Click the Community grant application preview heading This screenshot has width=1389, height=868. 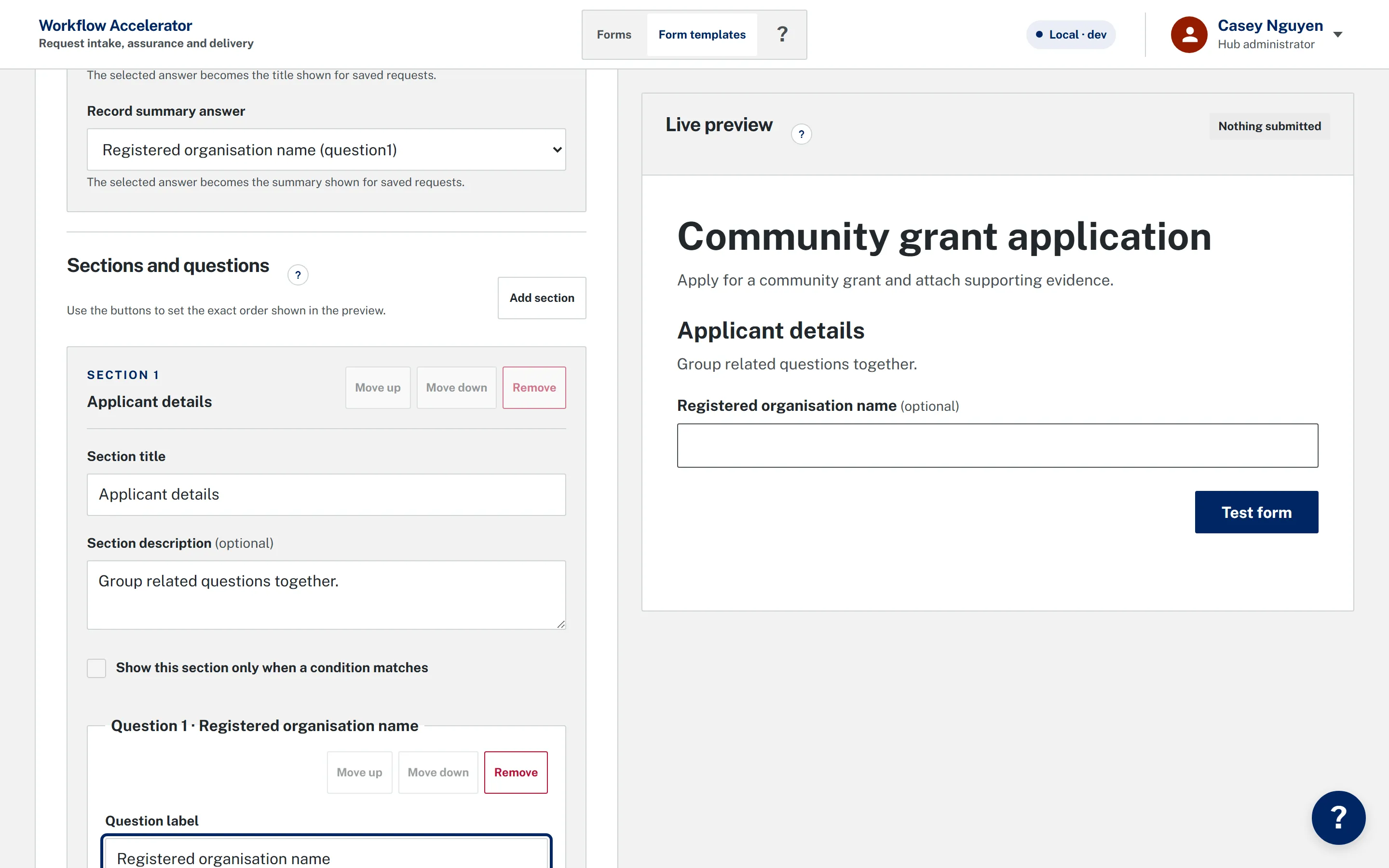[x=944, y=236]
